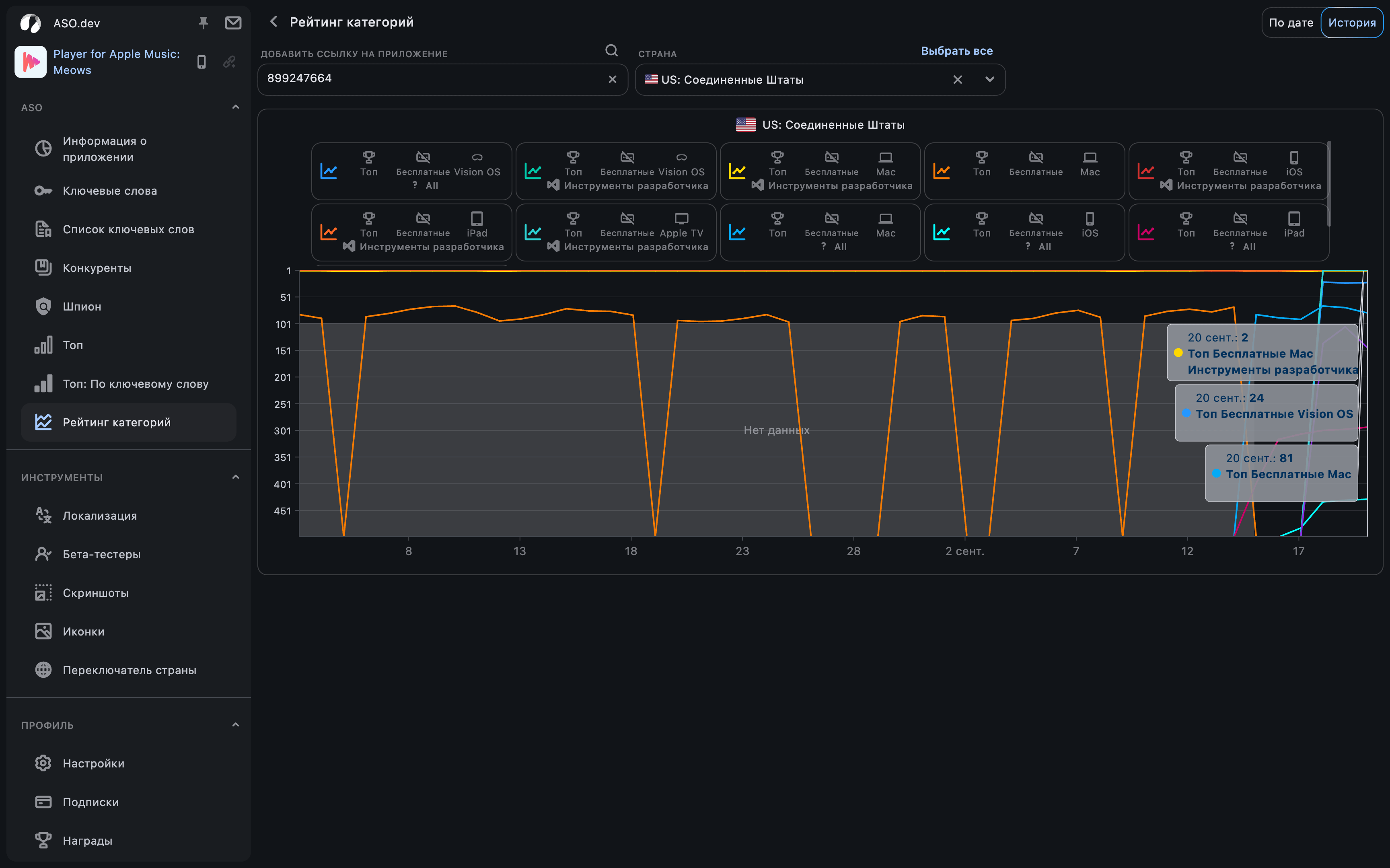
Task: Open Ключевые слова page
Action: [129, 191]
